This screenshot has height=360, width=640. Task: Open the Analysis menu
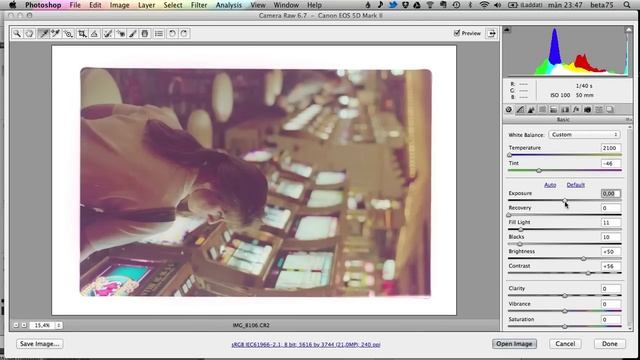pos(229,5)
